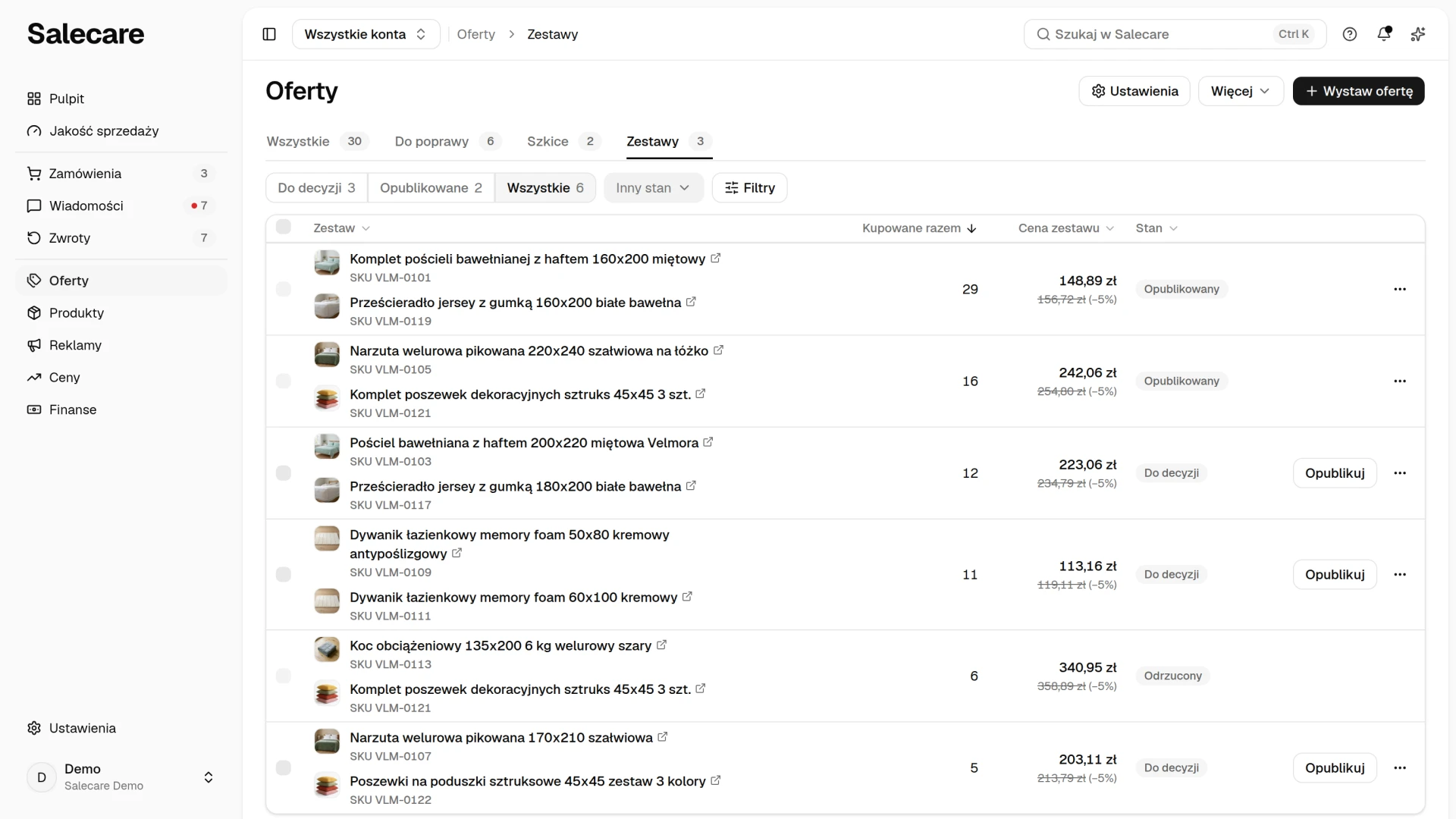The height and width of the screenshot is (819, 1456).
Task: Check the Narzuta welurowa 220x240 set row
Action: click(284, 381)
